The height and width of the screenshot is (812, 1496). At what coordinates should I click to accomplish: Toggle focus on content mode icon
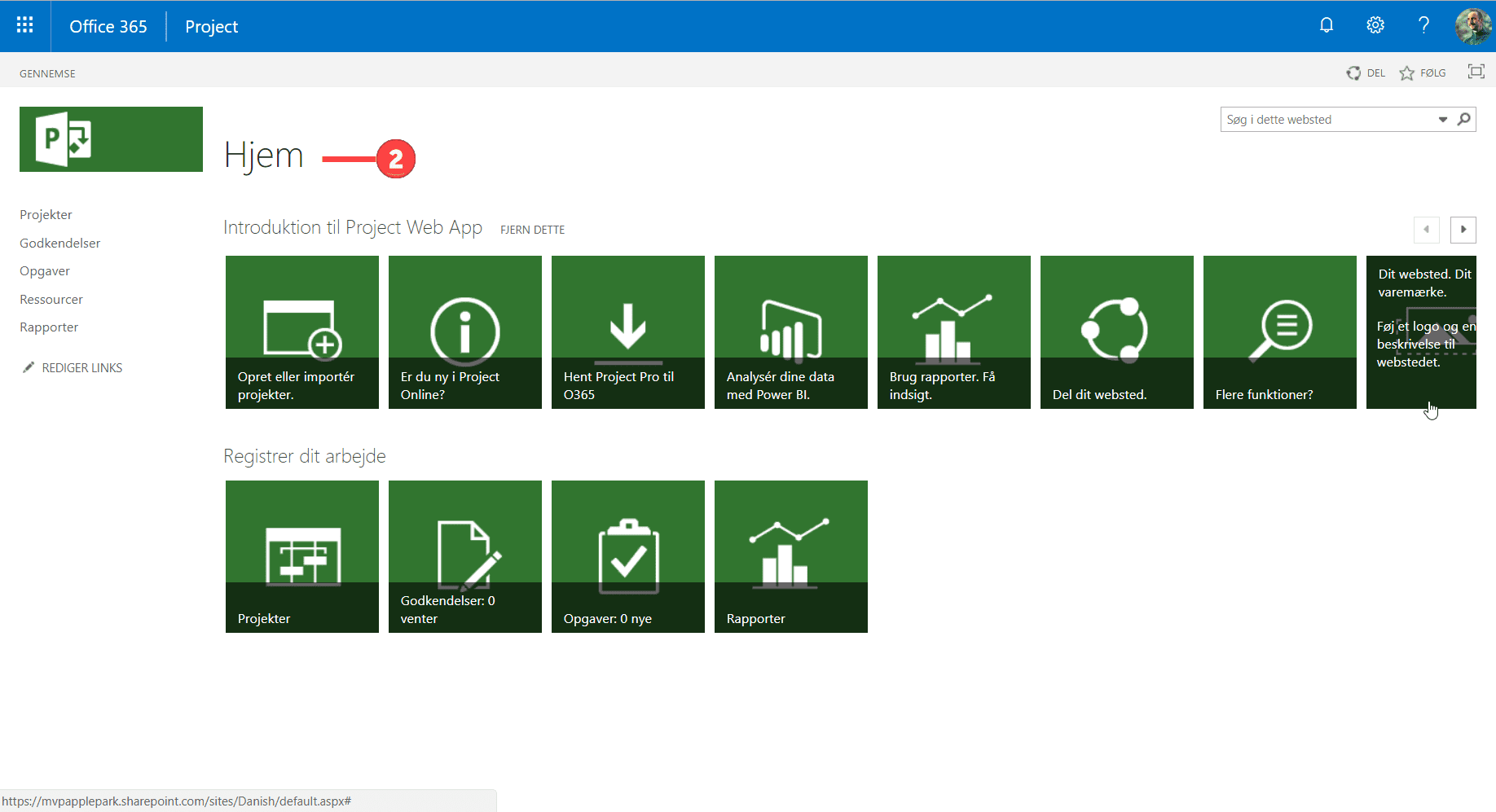pyautogui.click(x=1476, y=72)
